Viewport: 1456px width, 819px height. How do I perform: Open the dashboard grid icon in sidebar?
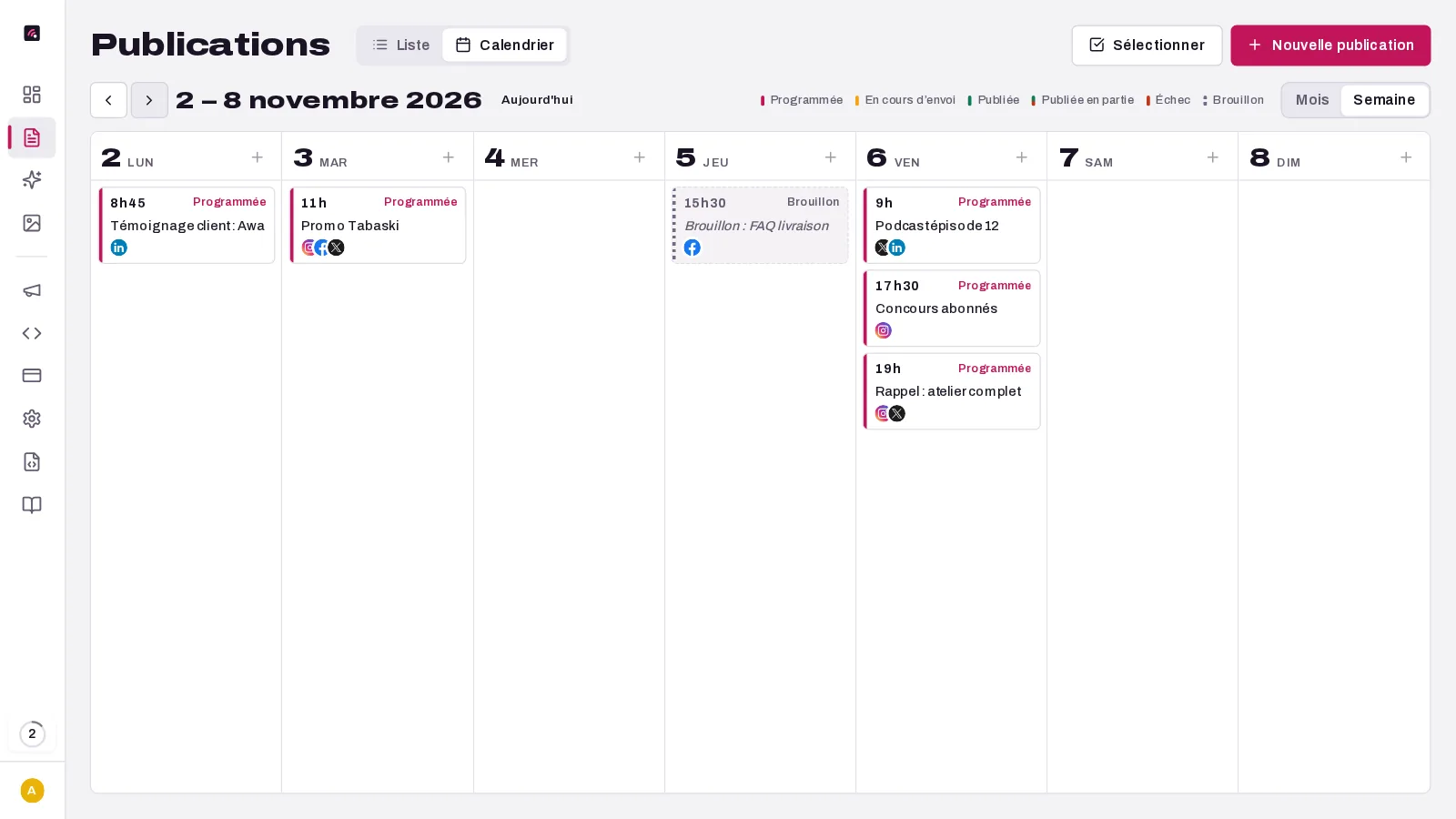[32, 95]
